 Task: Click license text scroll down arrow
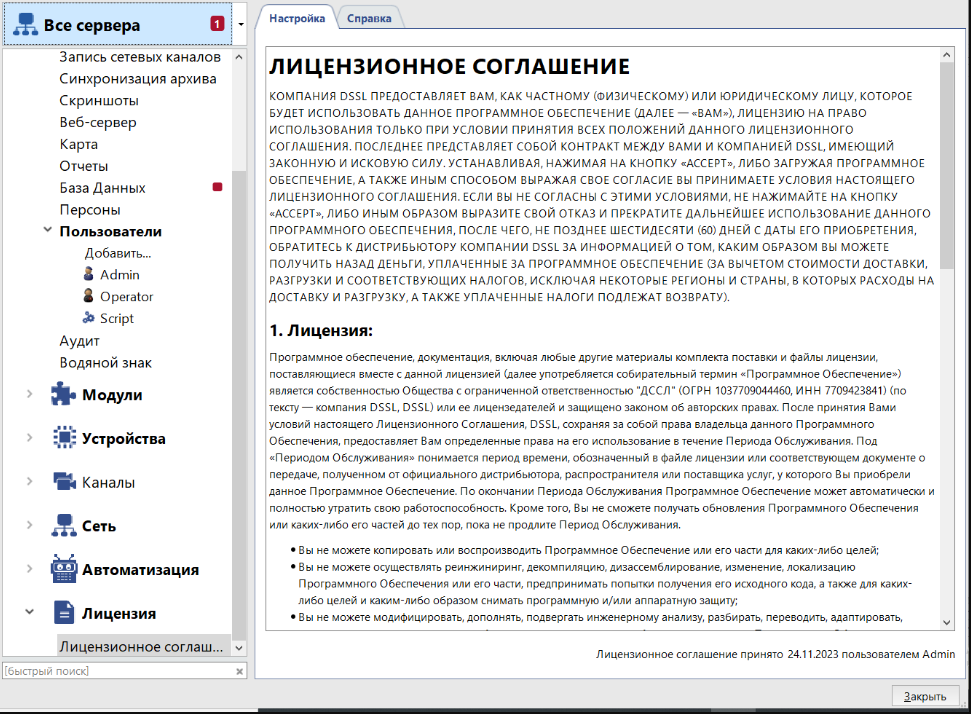[x=946, y=622]
